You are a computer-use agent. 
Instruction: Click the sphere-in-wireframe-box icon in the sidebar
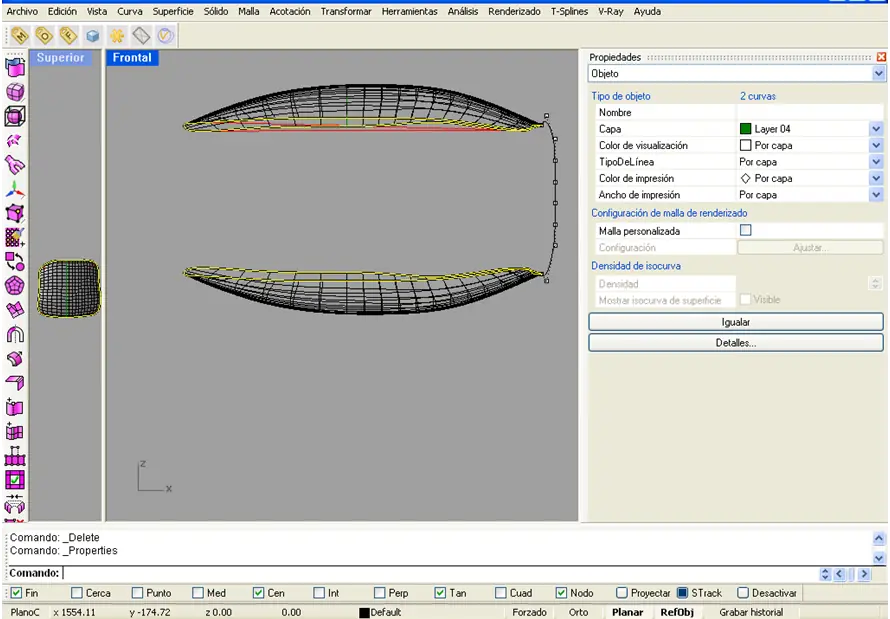pos(15,116)
